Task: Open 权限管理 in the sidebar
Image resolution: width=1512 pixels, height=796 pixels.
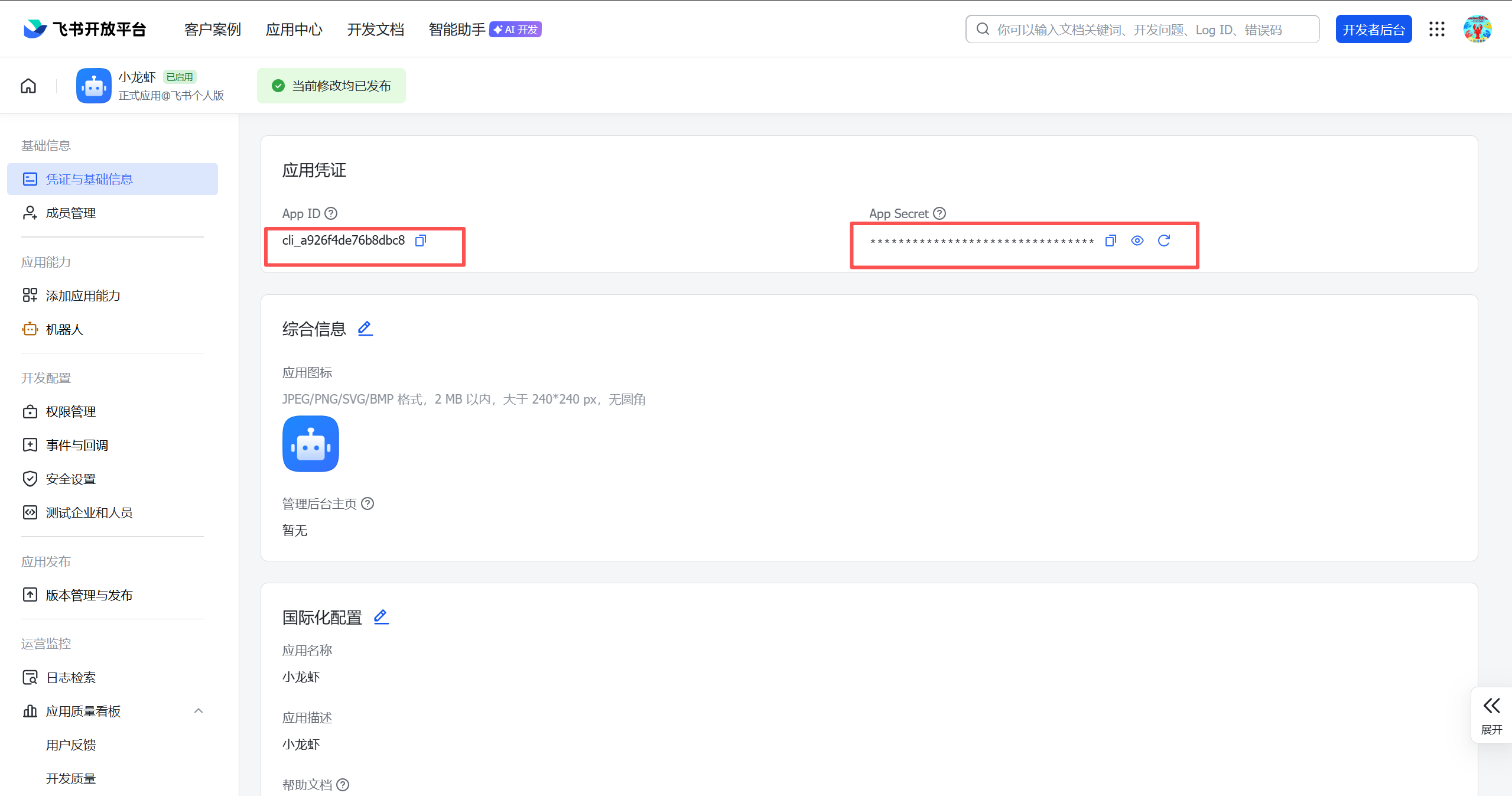Action: pyautogui.click(x=71, y=411)
